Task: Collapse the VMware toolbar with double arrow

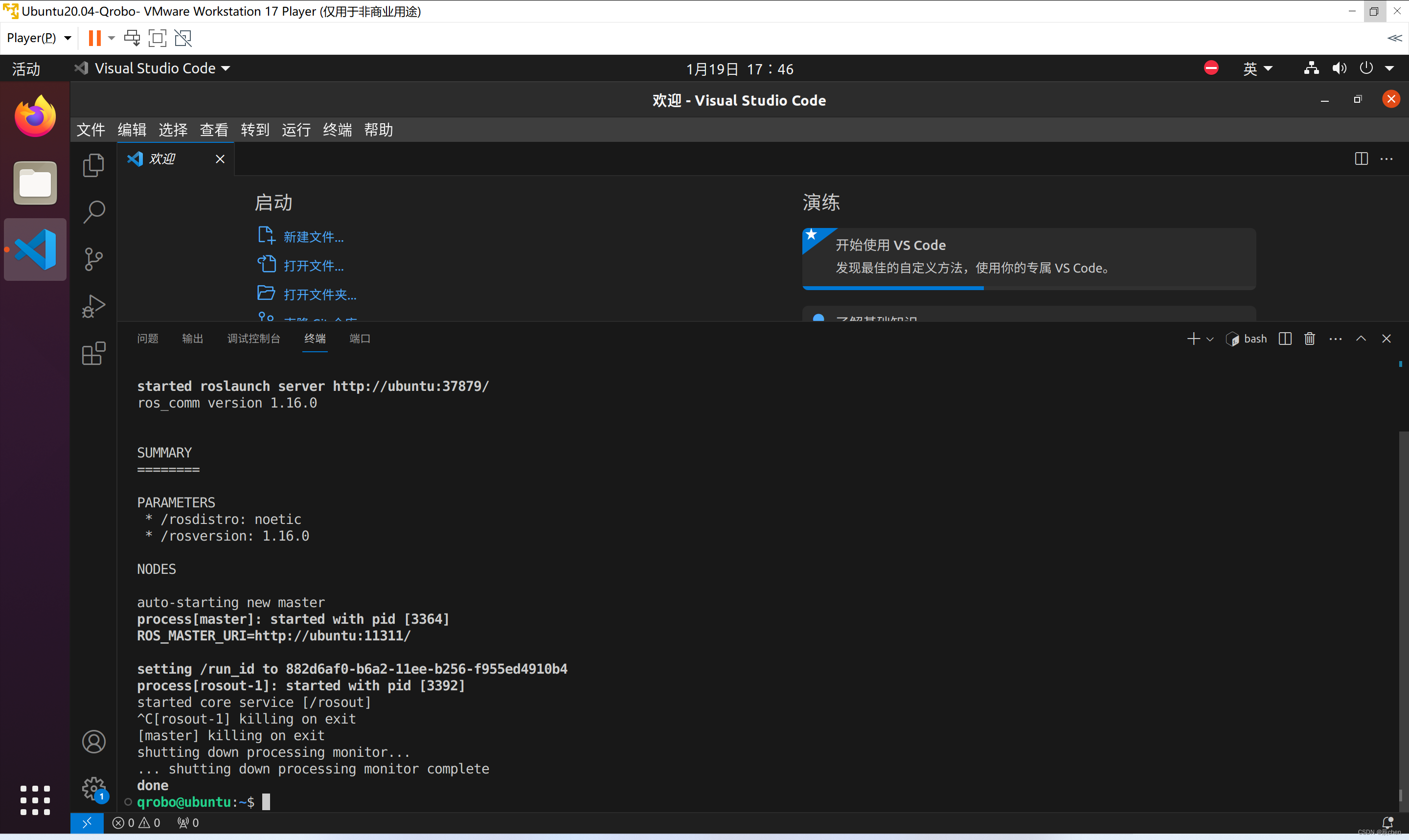Action: (1394, 38)
